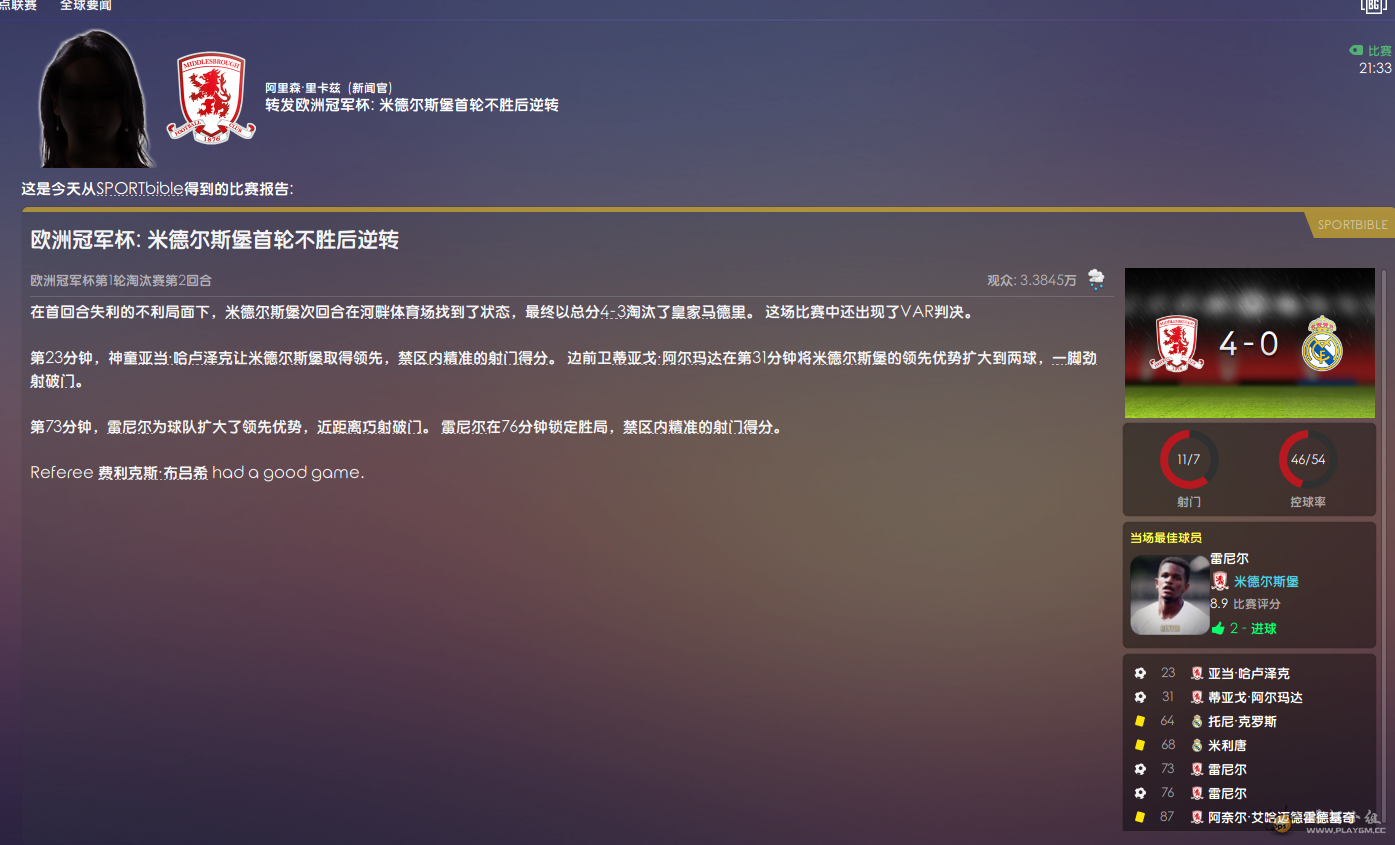Click the Middlesbrough crest in the scoreboard
This screenshot has width=1395, height=845.
[x=1177, y=344]
